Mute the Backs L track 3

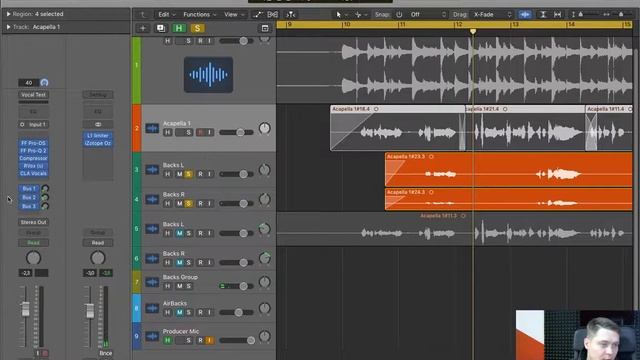point(179,174)
